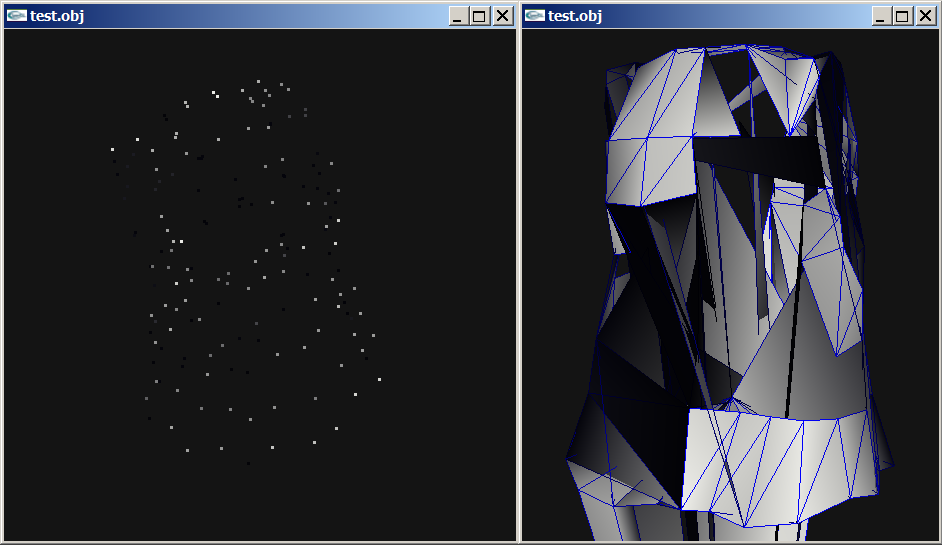Screen dimensions: 942x545
Task: Maximize the right wireframe mesh window
Action: pyautogui.click(x=903, y=16)
